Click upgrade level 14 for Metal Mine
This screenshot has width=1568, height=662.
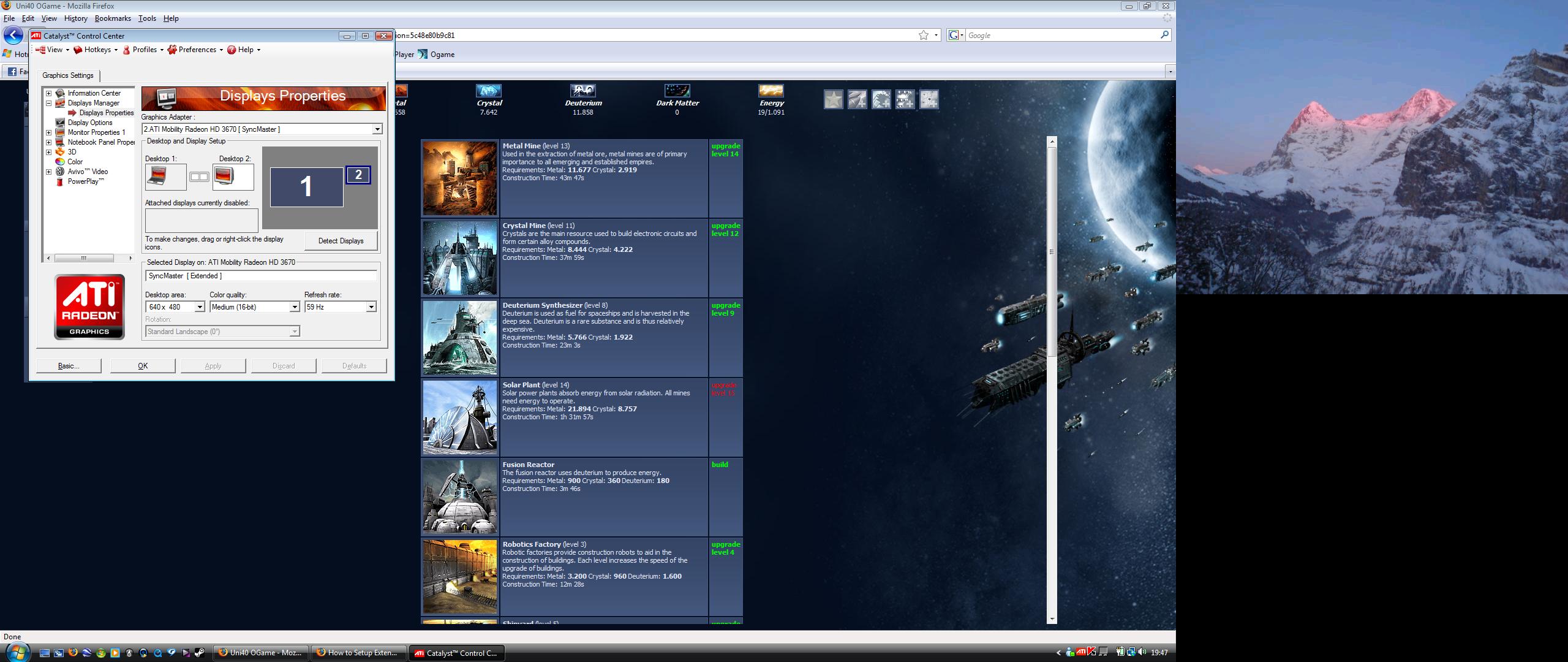coord(726,150)
